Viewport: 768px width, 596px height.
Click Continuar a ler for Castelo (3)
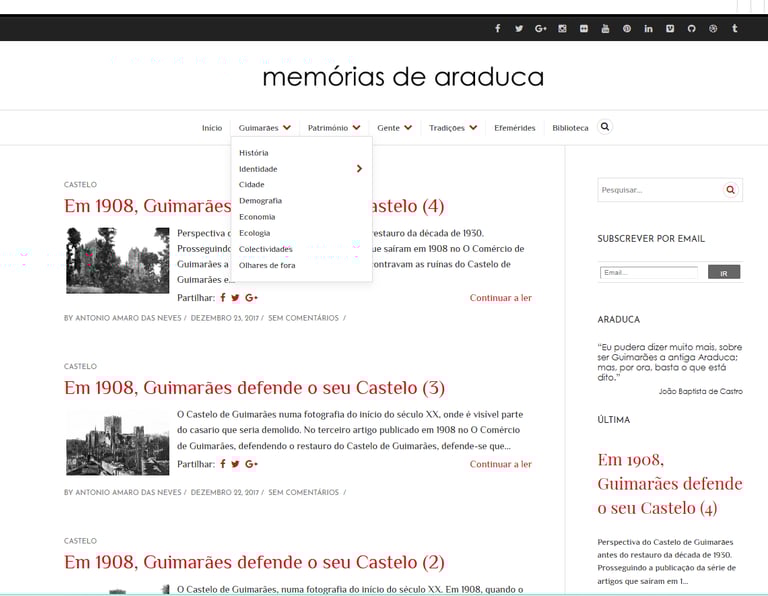coord(501,464)
